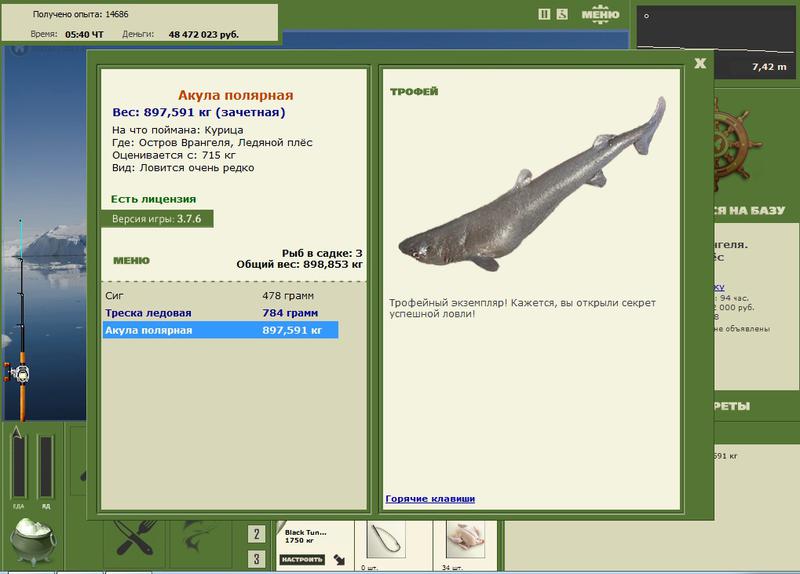Select the Треска ледовая row

(x=220, y=313)
